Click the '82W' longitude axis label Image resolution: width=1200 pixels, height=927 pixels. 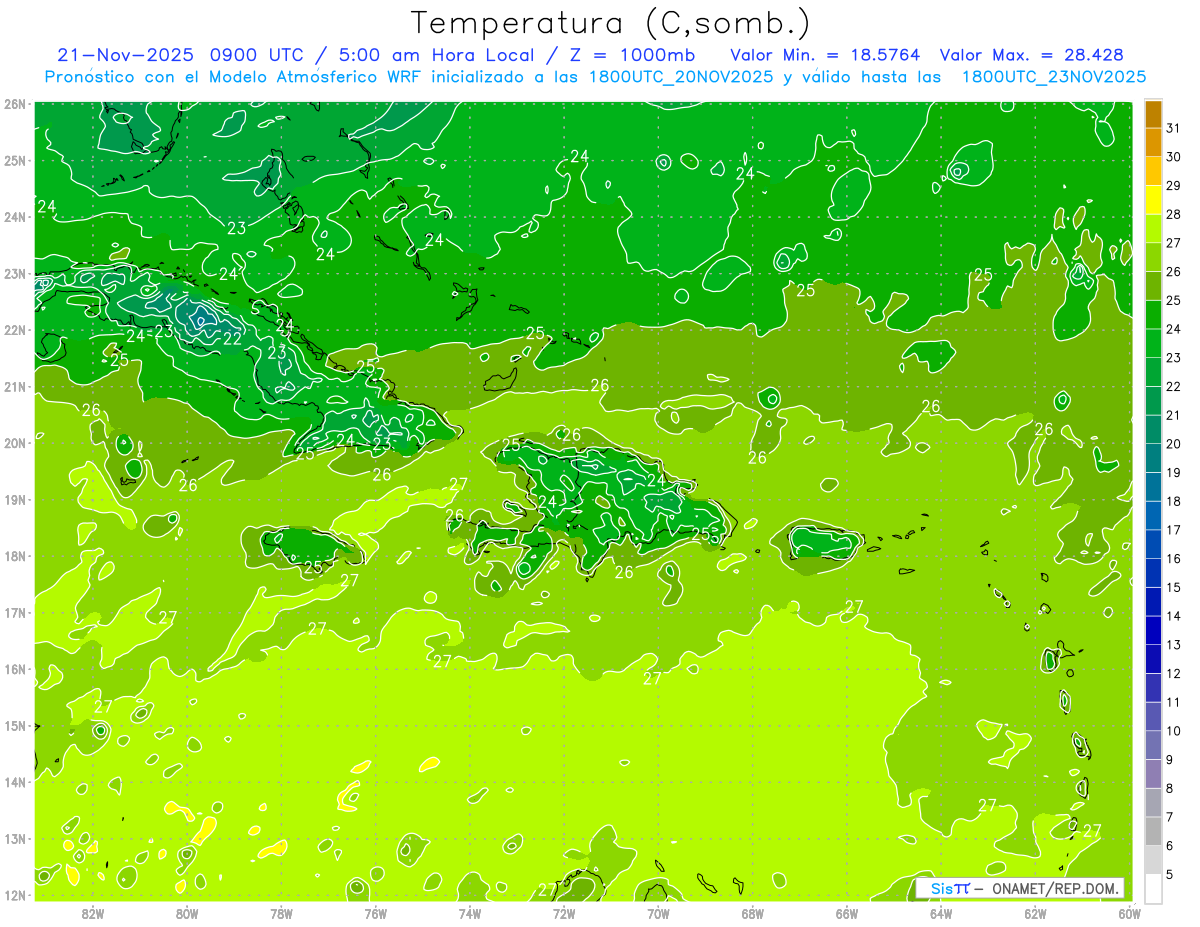coord(93,913)
